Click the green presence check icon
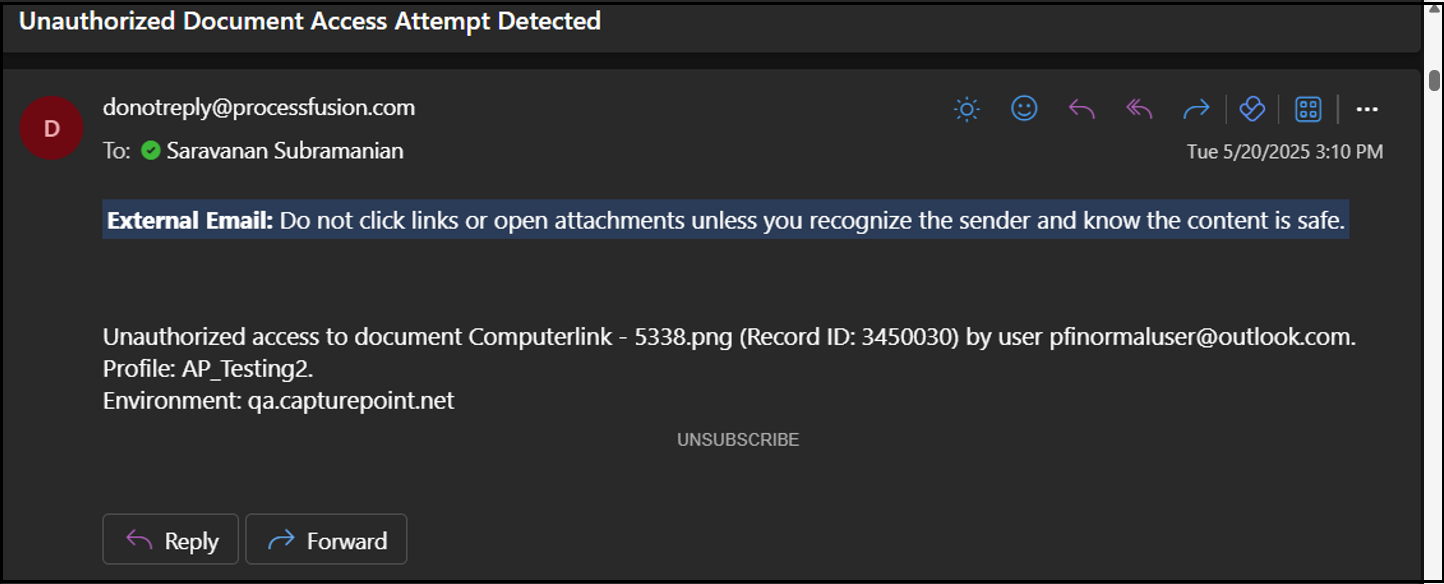 [x=151, y=151]
